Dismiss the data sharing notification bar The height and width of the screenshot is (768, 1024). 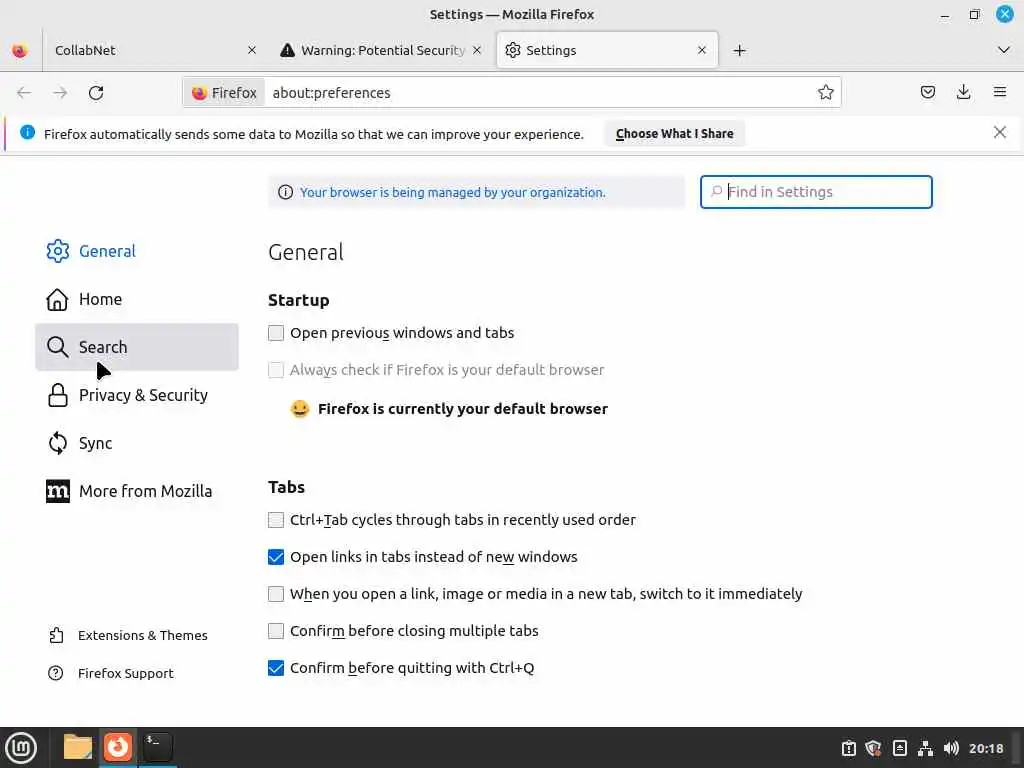tap(999, 133)
